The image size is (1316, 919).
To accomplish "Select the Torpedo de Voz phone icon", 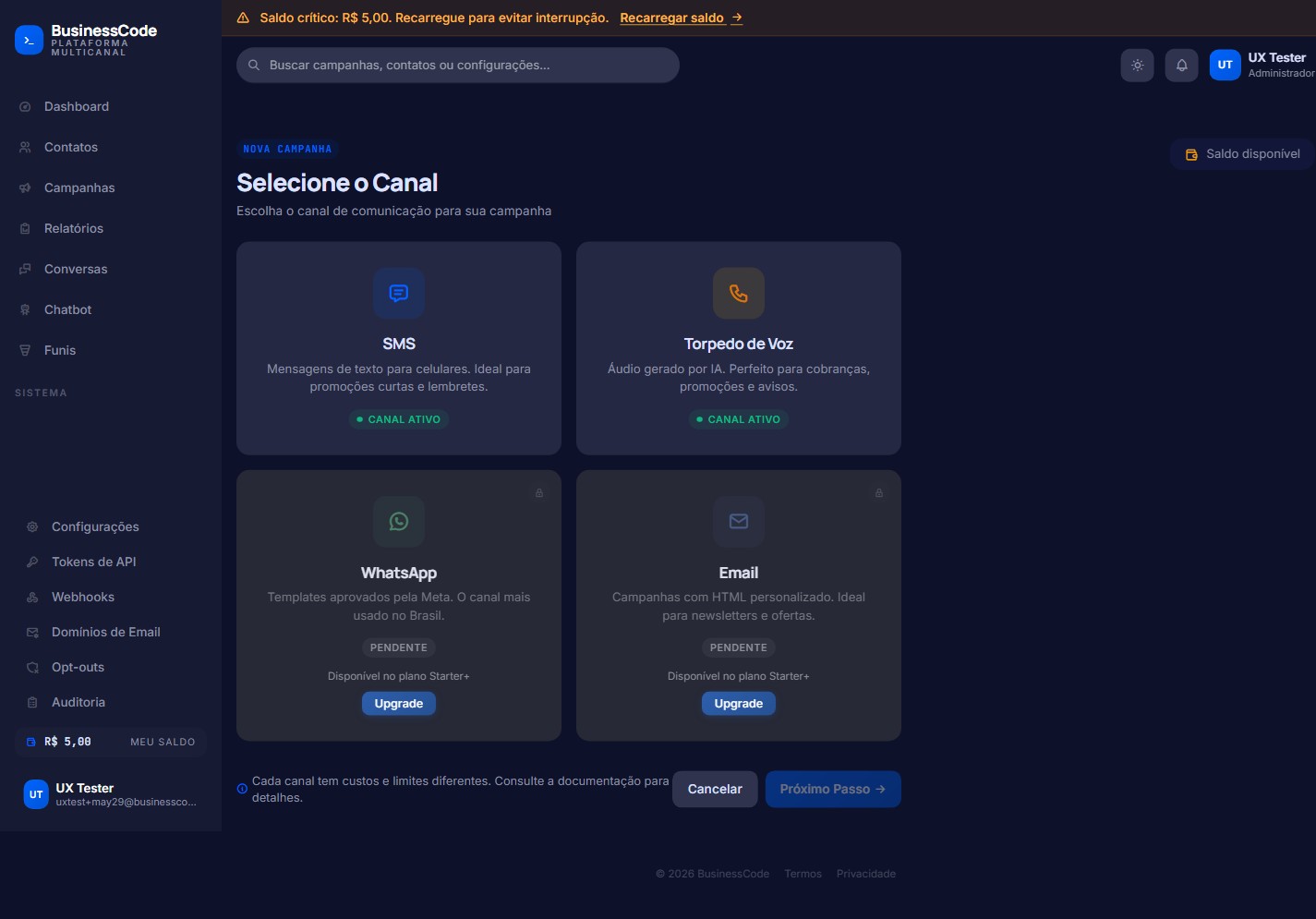I will 739,293.
